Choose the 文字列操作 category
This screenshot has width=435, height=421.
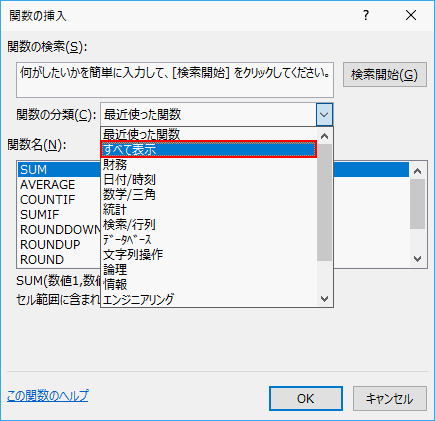pyautogui.click(x=209, y=254)
